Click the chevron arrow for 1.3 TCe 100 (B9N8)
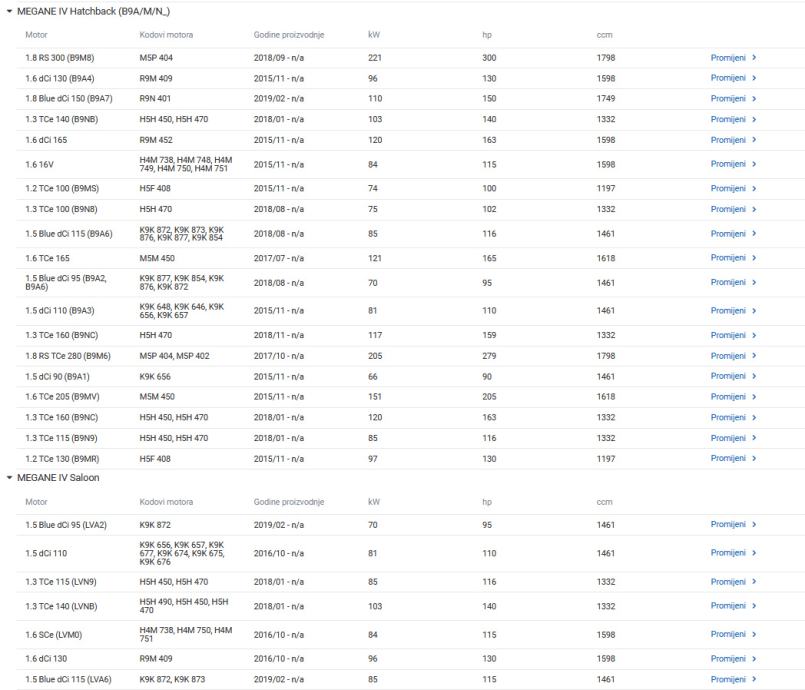 tap(754, 209)
